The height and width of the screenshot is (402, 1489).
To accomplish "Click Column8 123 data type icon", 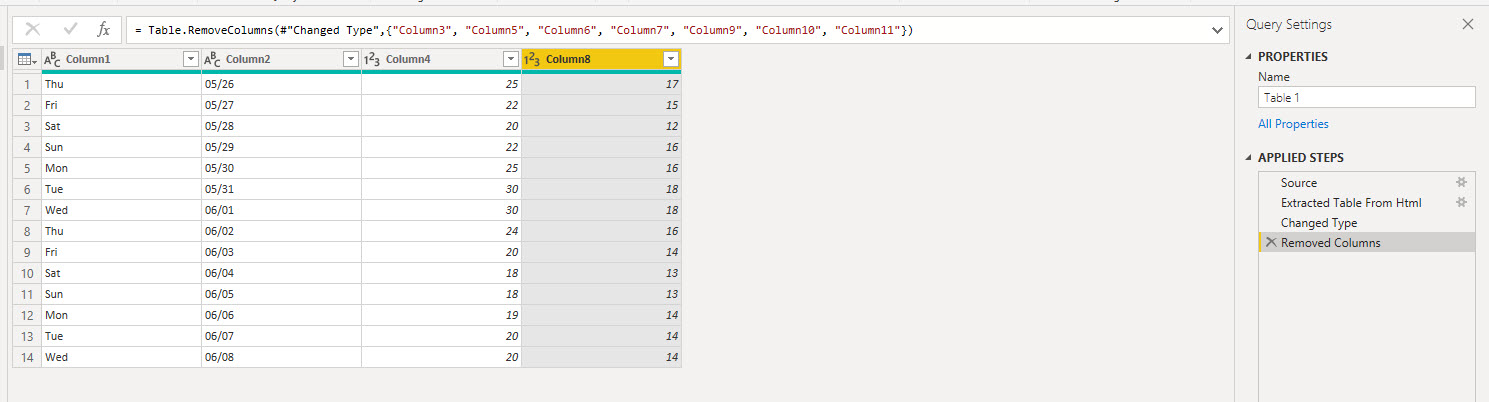I will pos(532,60).
